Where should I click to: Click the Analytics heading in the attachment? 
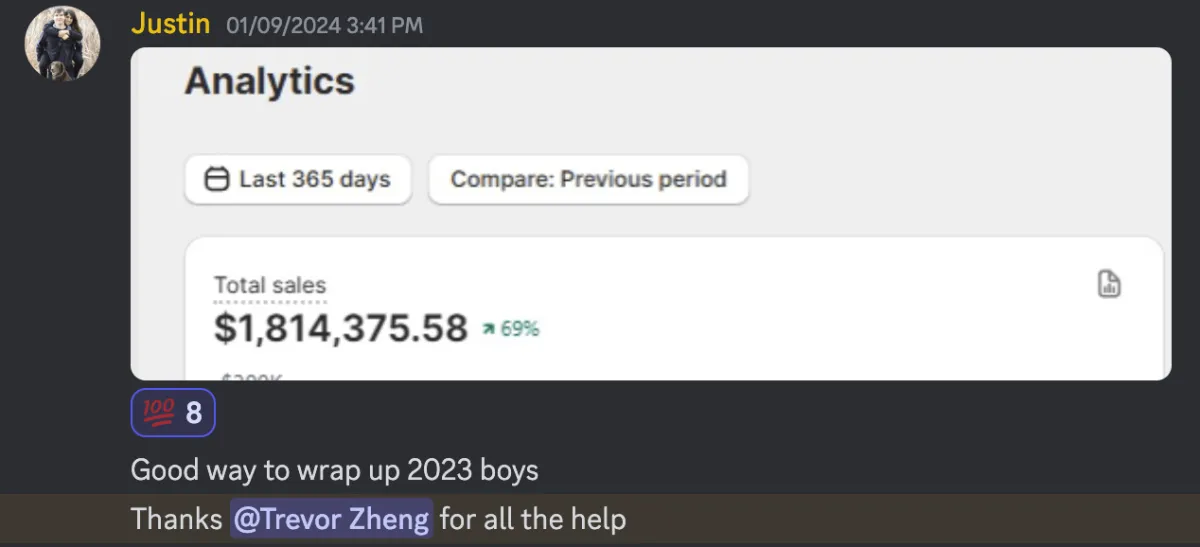[269, 81]
